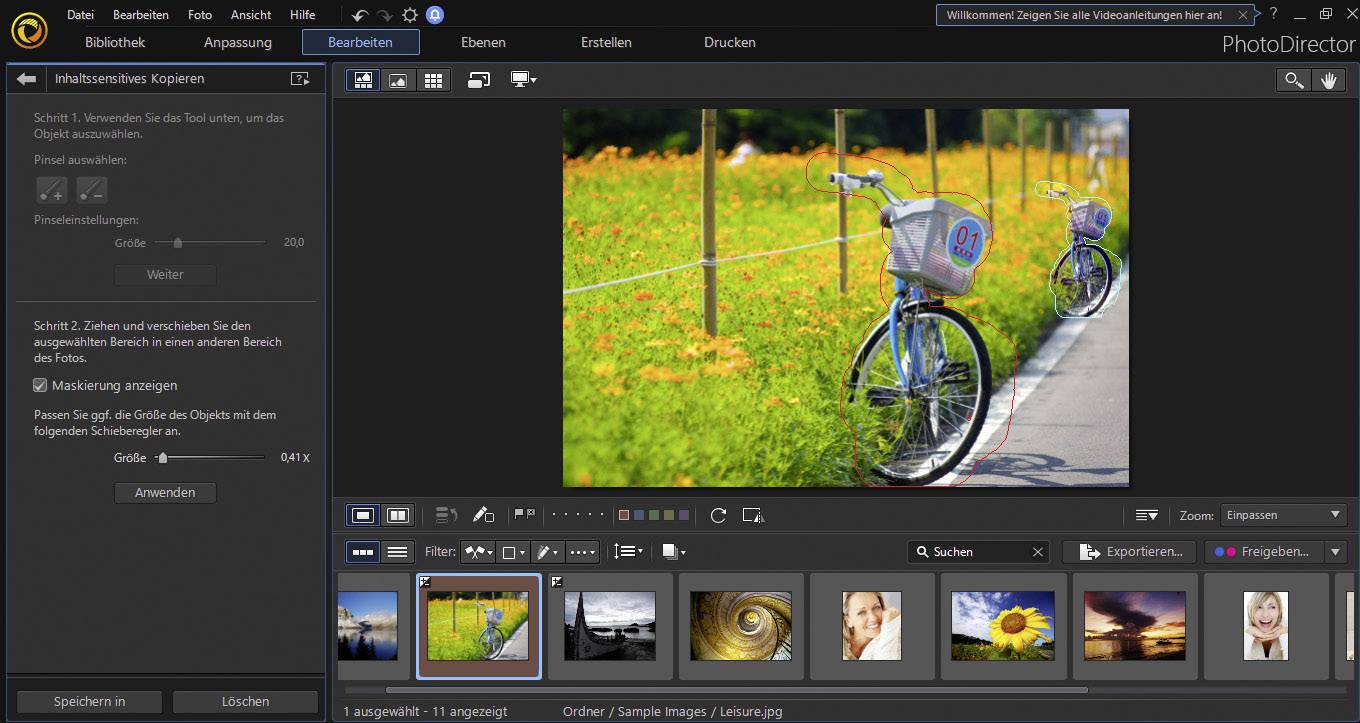Open the Zoom Einpassen dropdown
The image size is (1360, 723).
1283,514
